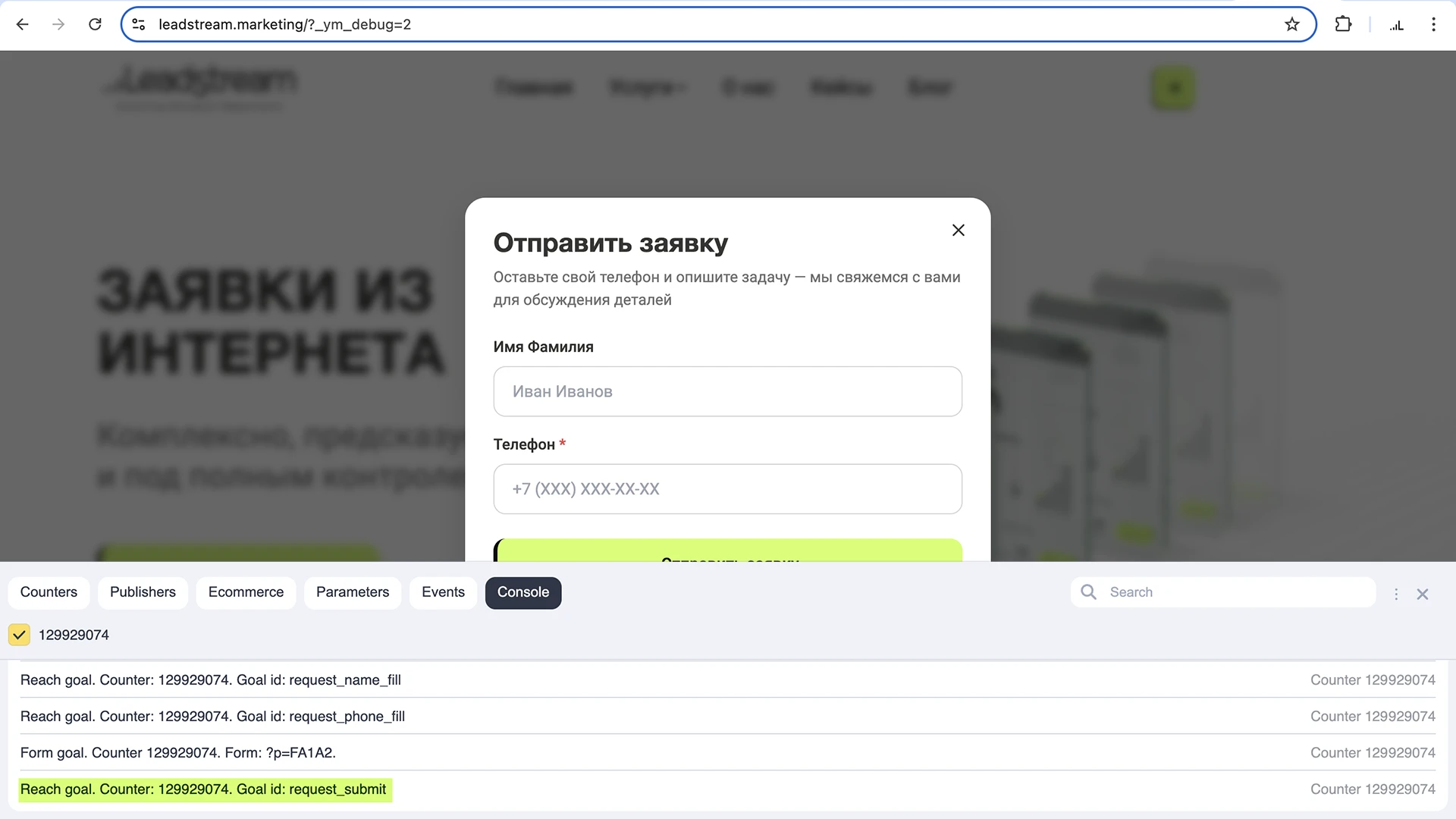Screen dimensions: 1456x819
Task: Switch to the Publishers tab
Action: (143, 592)
